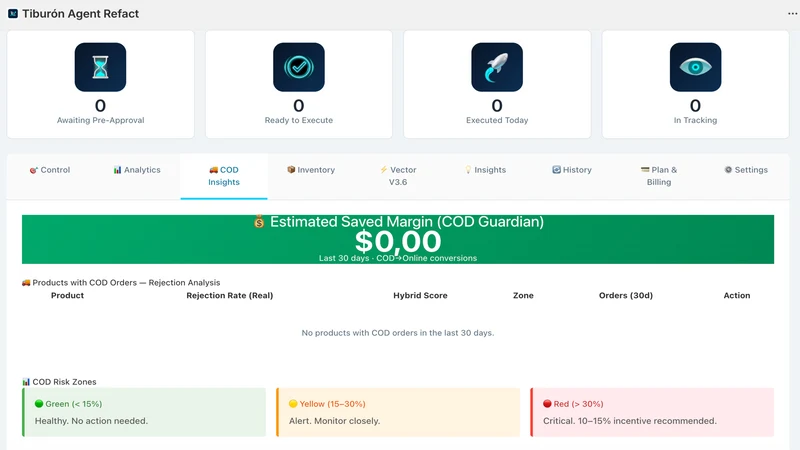Click the Yellow (15–30%) zone card
The height and width of the screenshot is (450, 800).
398,412
